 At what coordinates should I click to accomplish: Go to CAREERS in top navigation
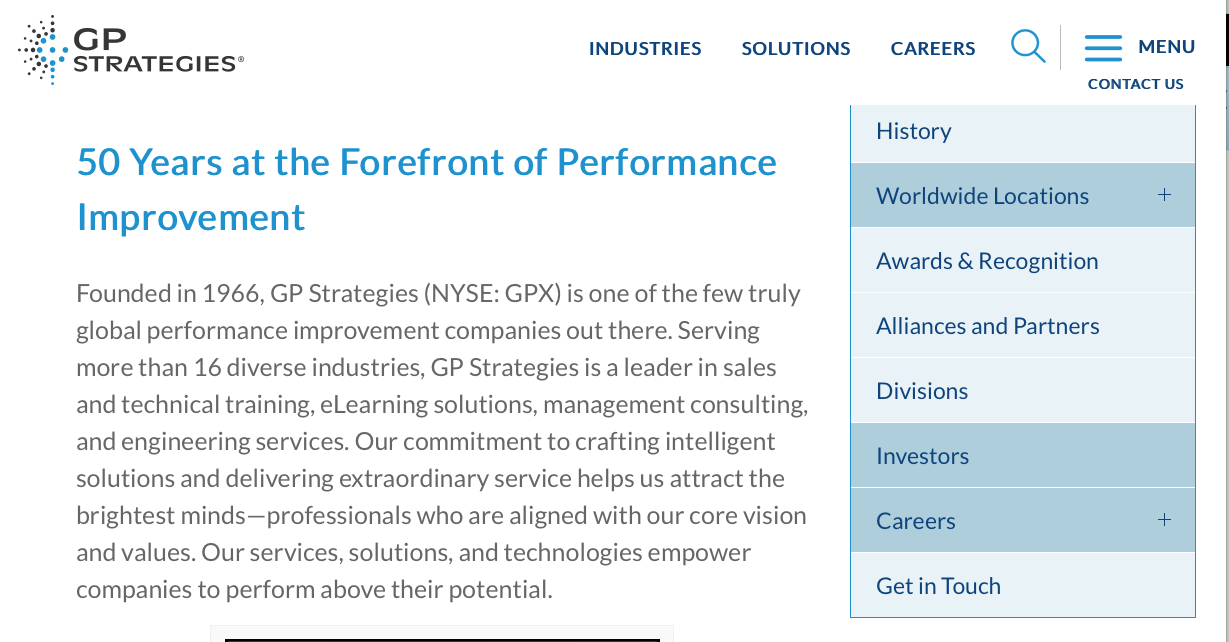pyautogui.click(x=933, y=48)
